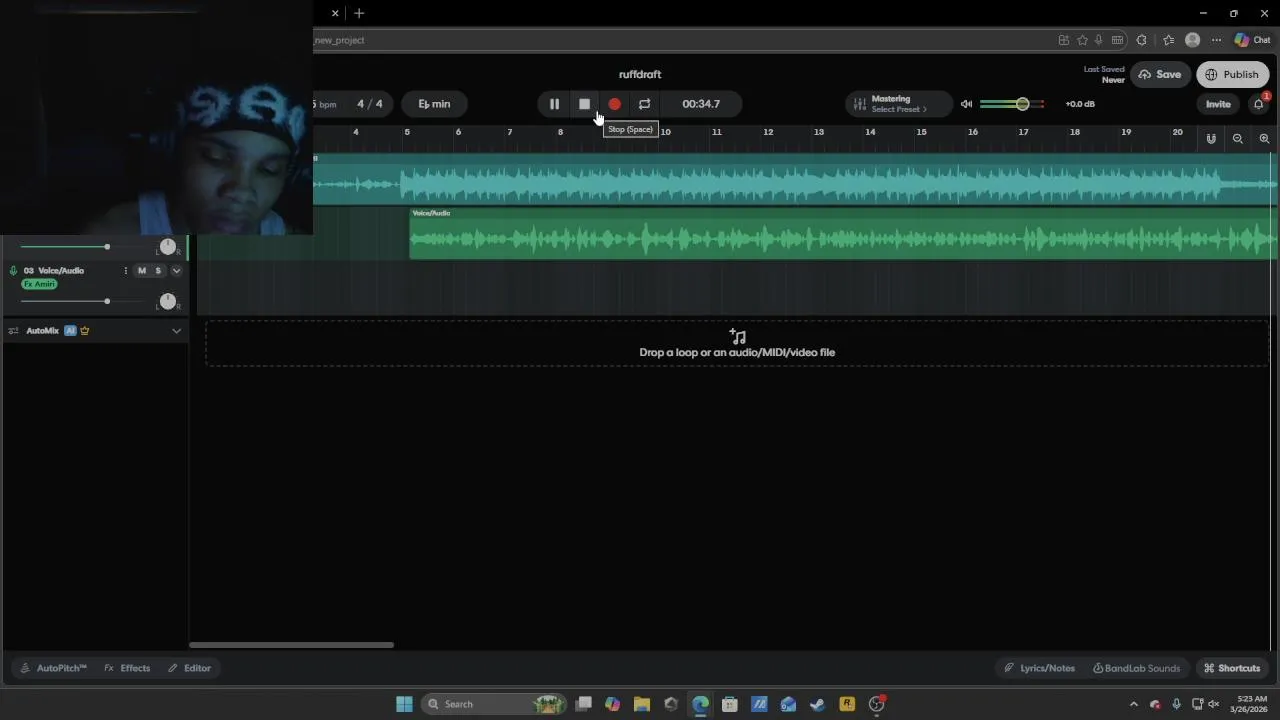Click the Publish button
The width and height of the screenshot is (1280, 720).
point(1232,75)
